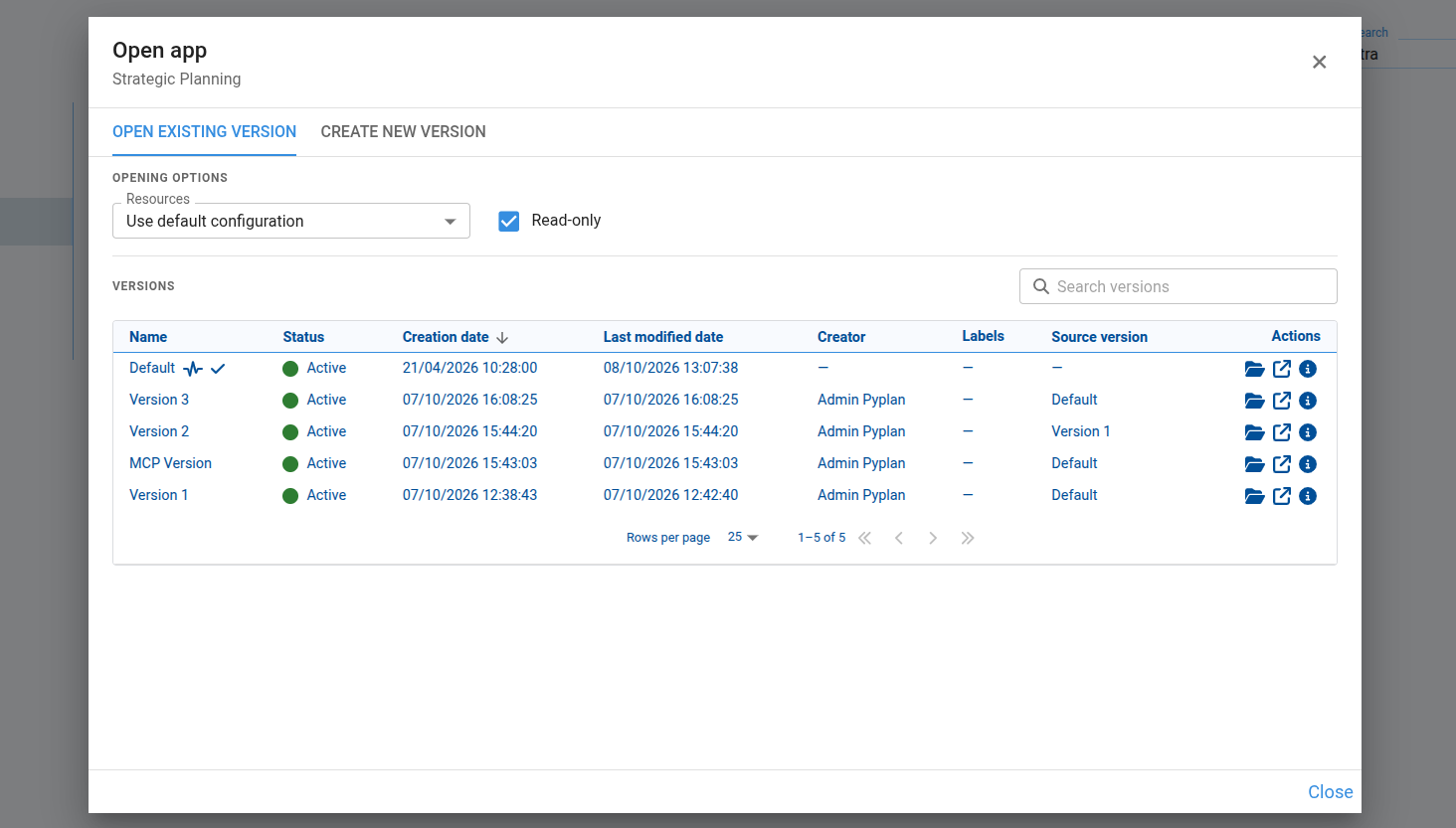Click the '07/10/2026 12:42:40' modified date cell
The height and width of the screenshot is (828, 1456).
click(670, 495)
